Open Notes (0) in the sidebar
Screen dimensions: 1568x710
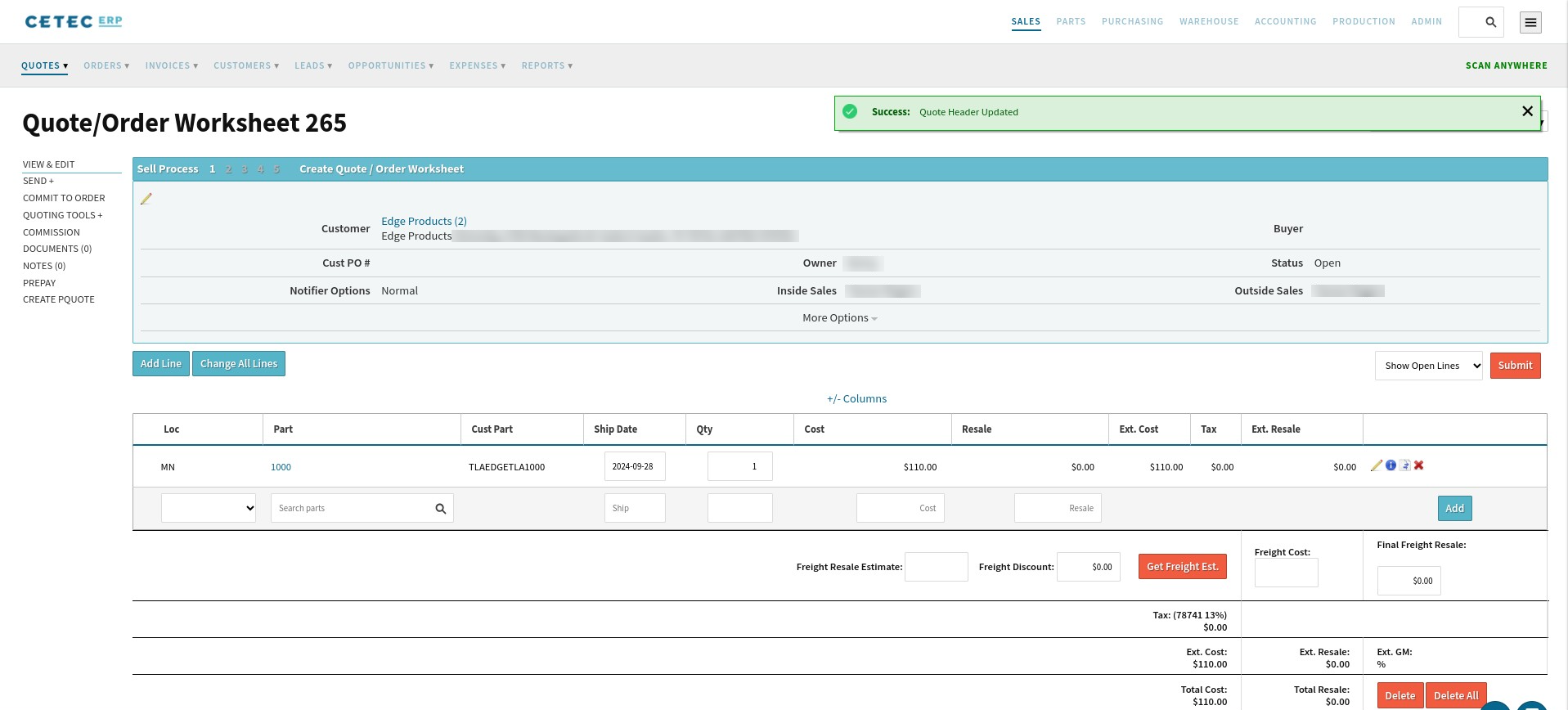44,266
